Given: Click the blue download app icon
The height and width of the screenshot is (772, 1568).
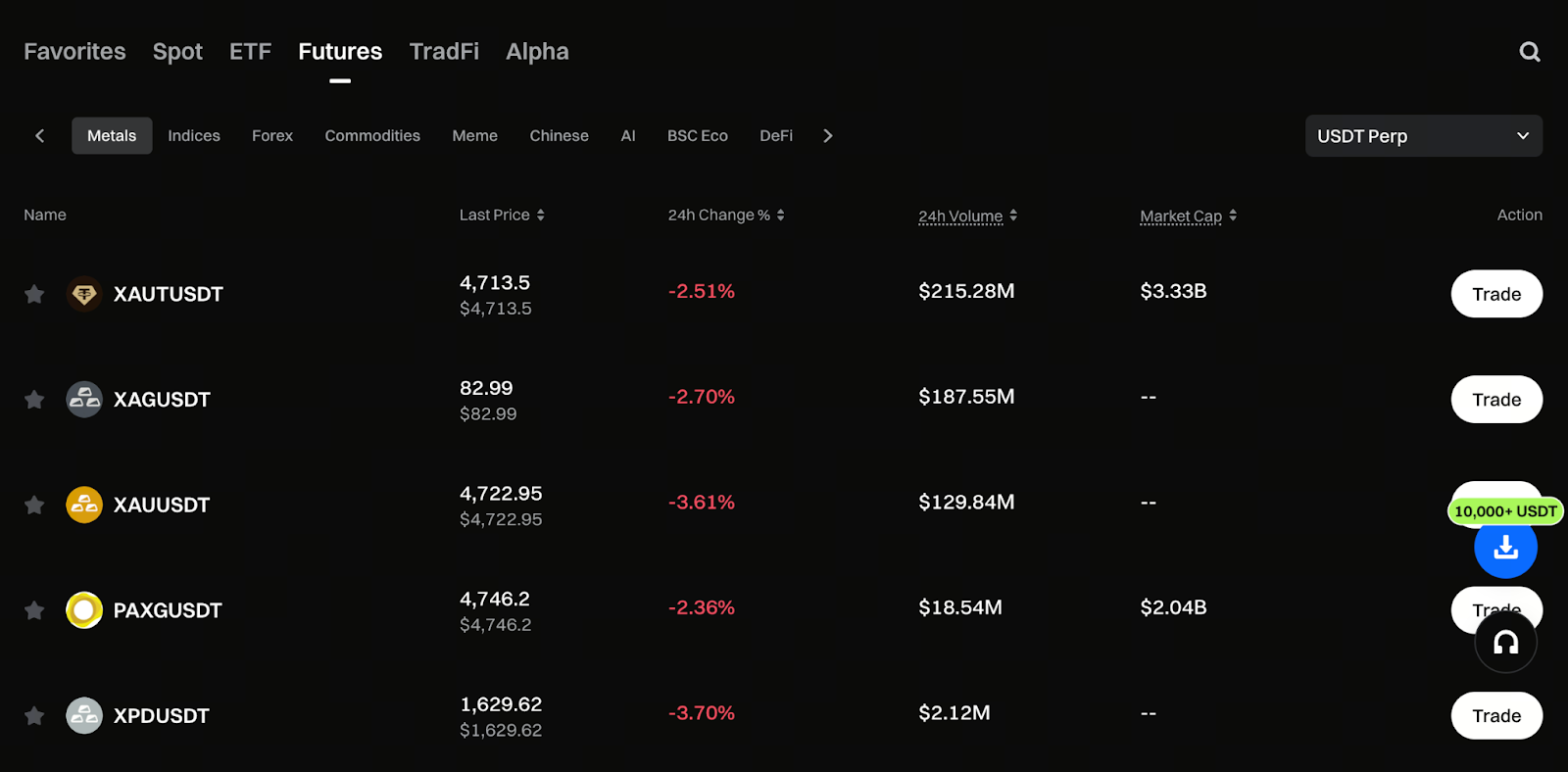Looking at the screenshot, I should click(x=1505, y=548).
